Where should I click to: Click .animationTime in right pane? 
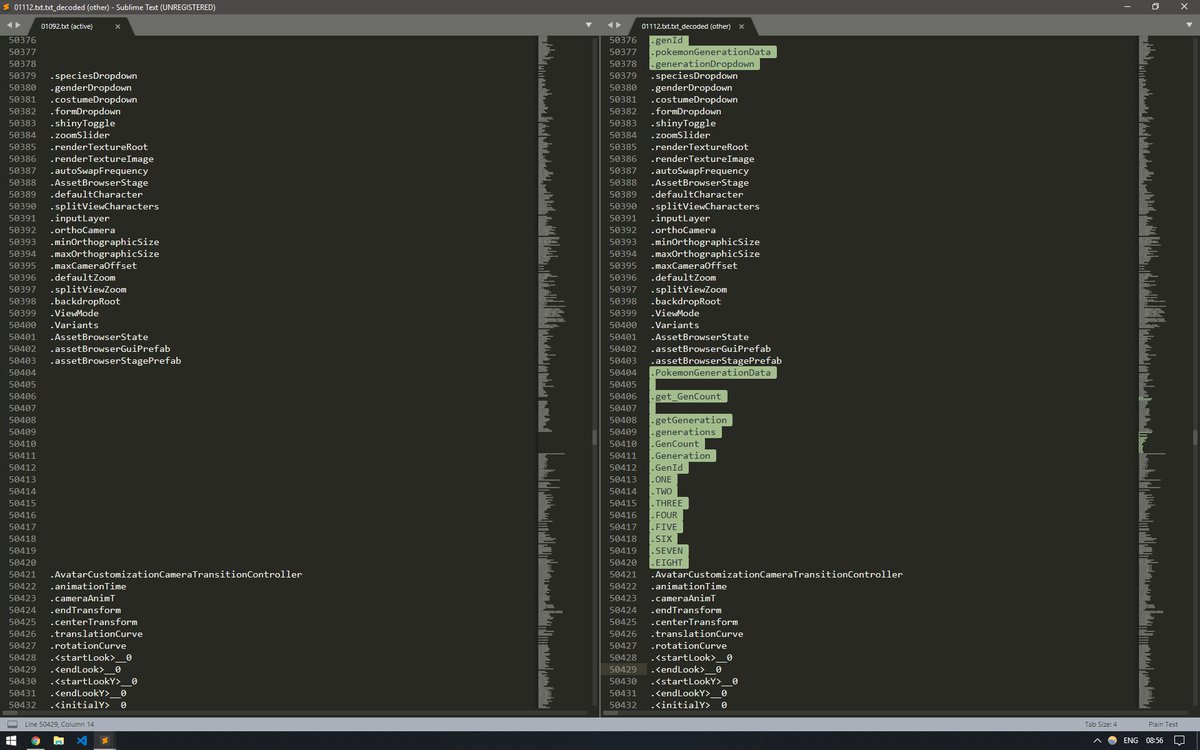[688, 586]
